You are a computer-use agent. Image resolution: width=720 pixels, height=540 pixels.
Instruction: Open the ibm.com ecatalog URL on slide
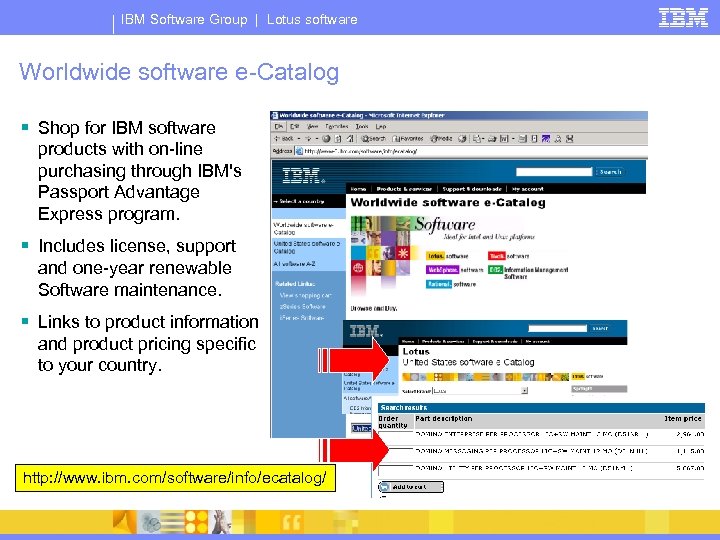pos(175,478)
